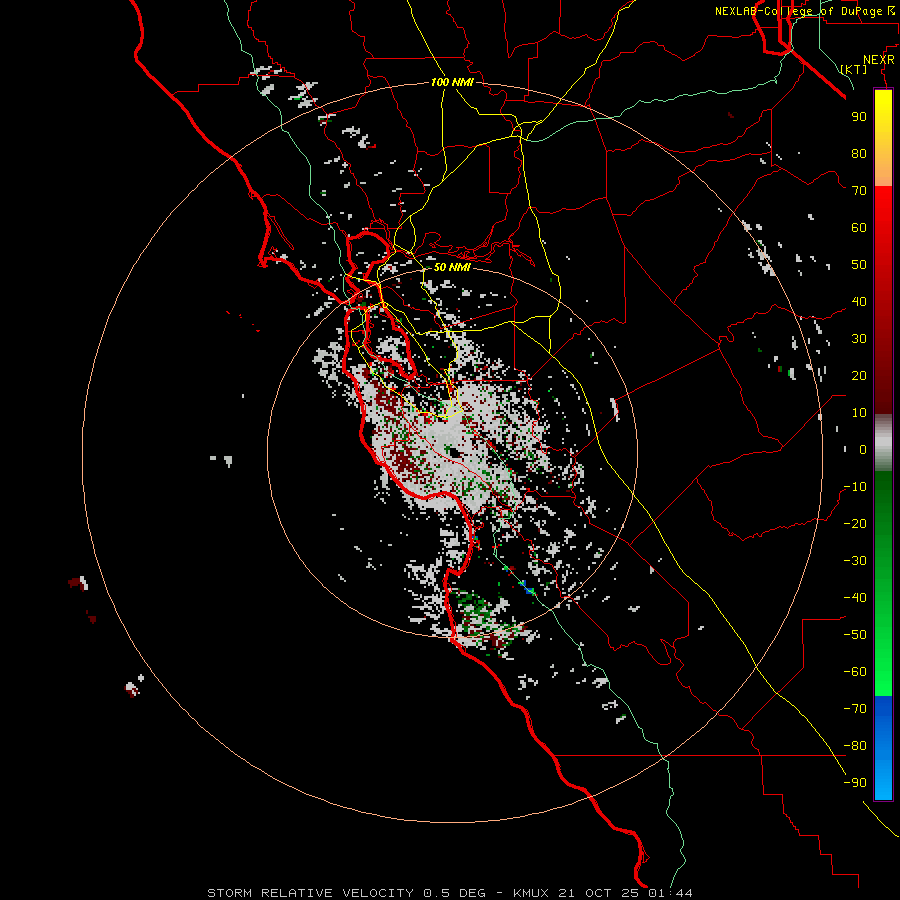Click the -80 value on velocity scale
This screenshot has height=900, width=900.
[855, 746]
